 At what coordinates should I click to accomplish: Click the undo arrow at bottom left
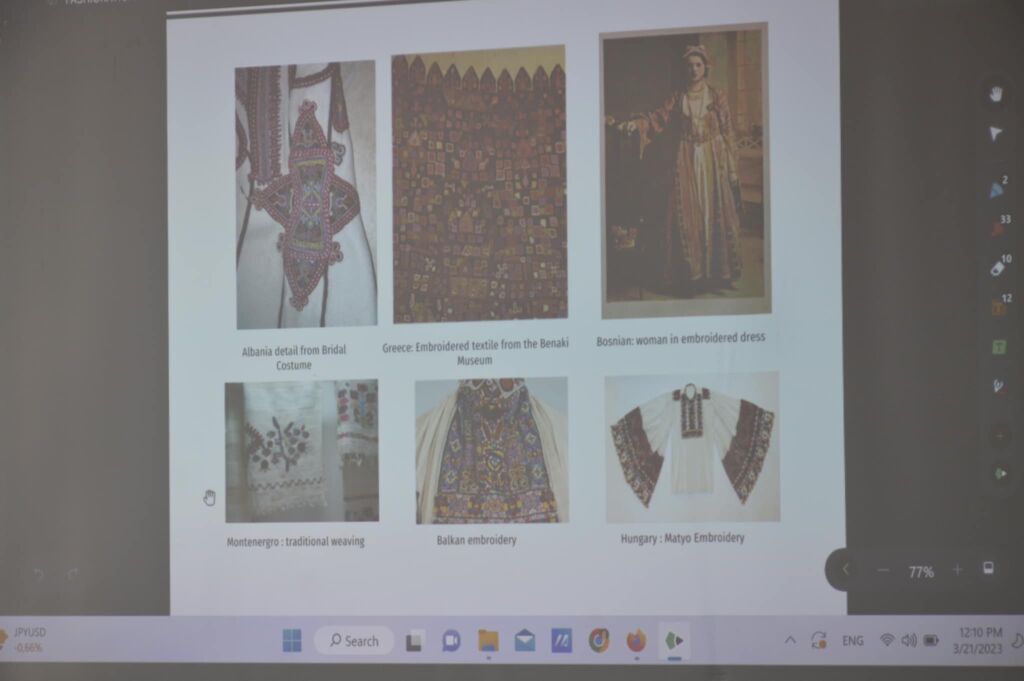coord(39,574)
